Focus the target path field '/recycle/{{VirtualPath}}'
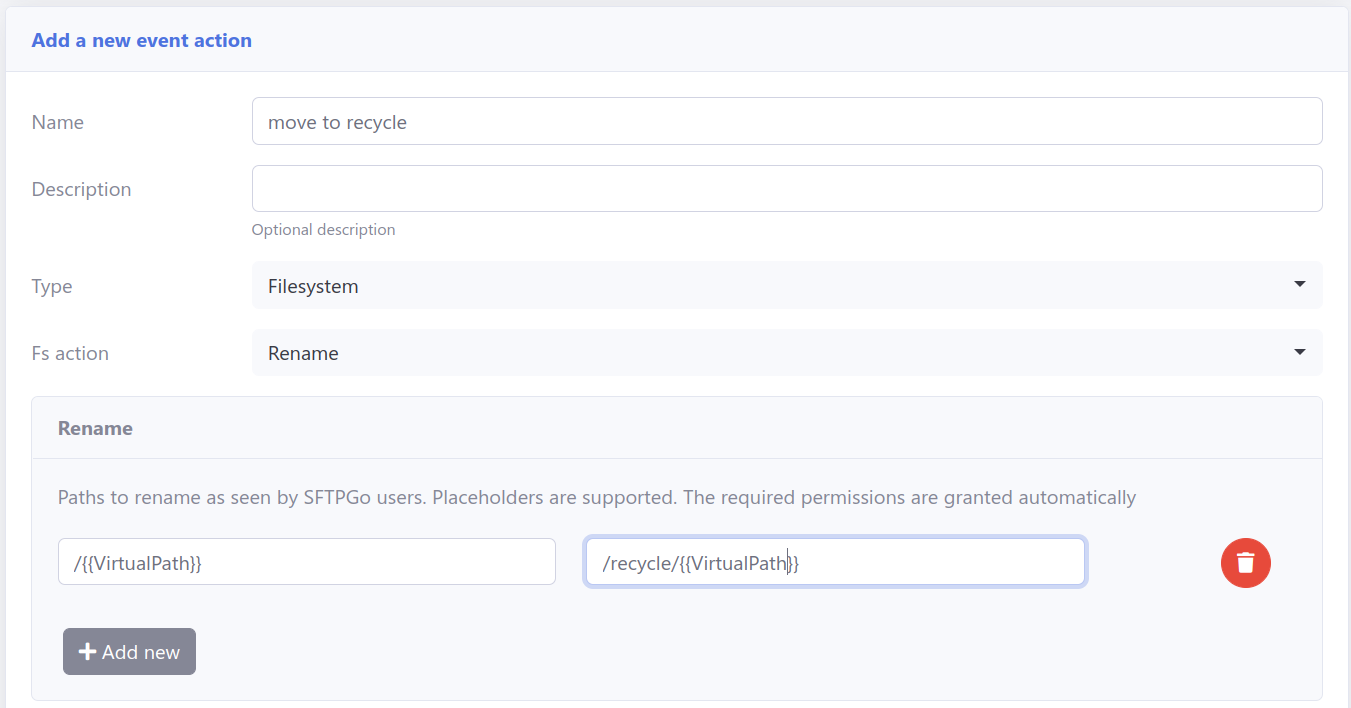The image size is (1351, 708). click(x=835, y=562)
